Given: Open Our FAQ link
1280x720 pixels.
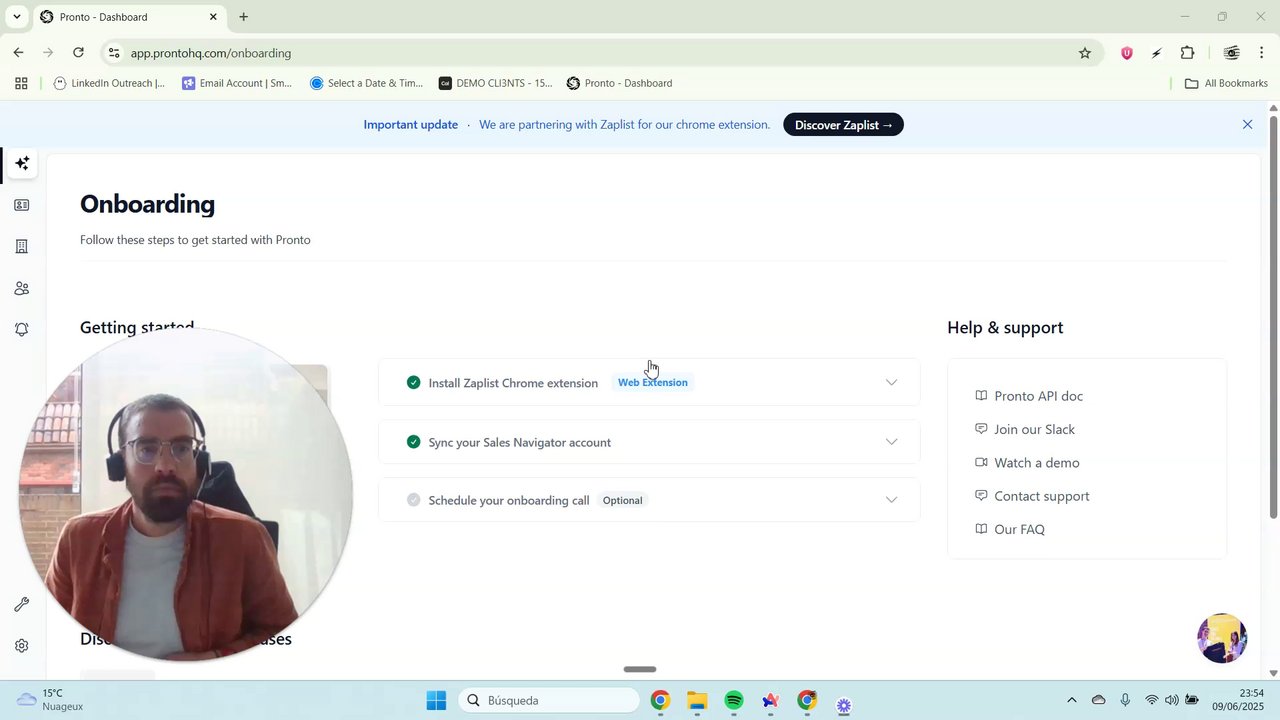Looking at the screenshot, I should coord(1019,530).
